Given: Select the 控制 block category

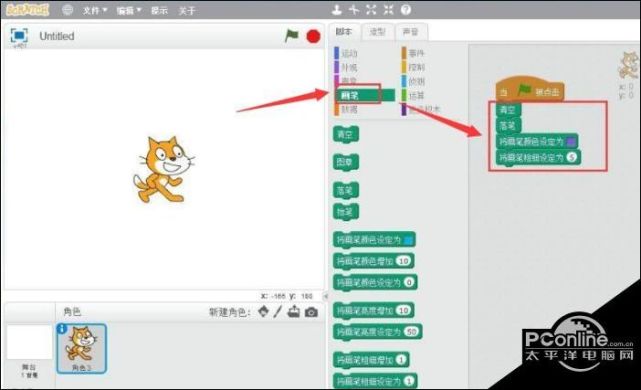Looking at the screenshot, I should point(413,67).
